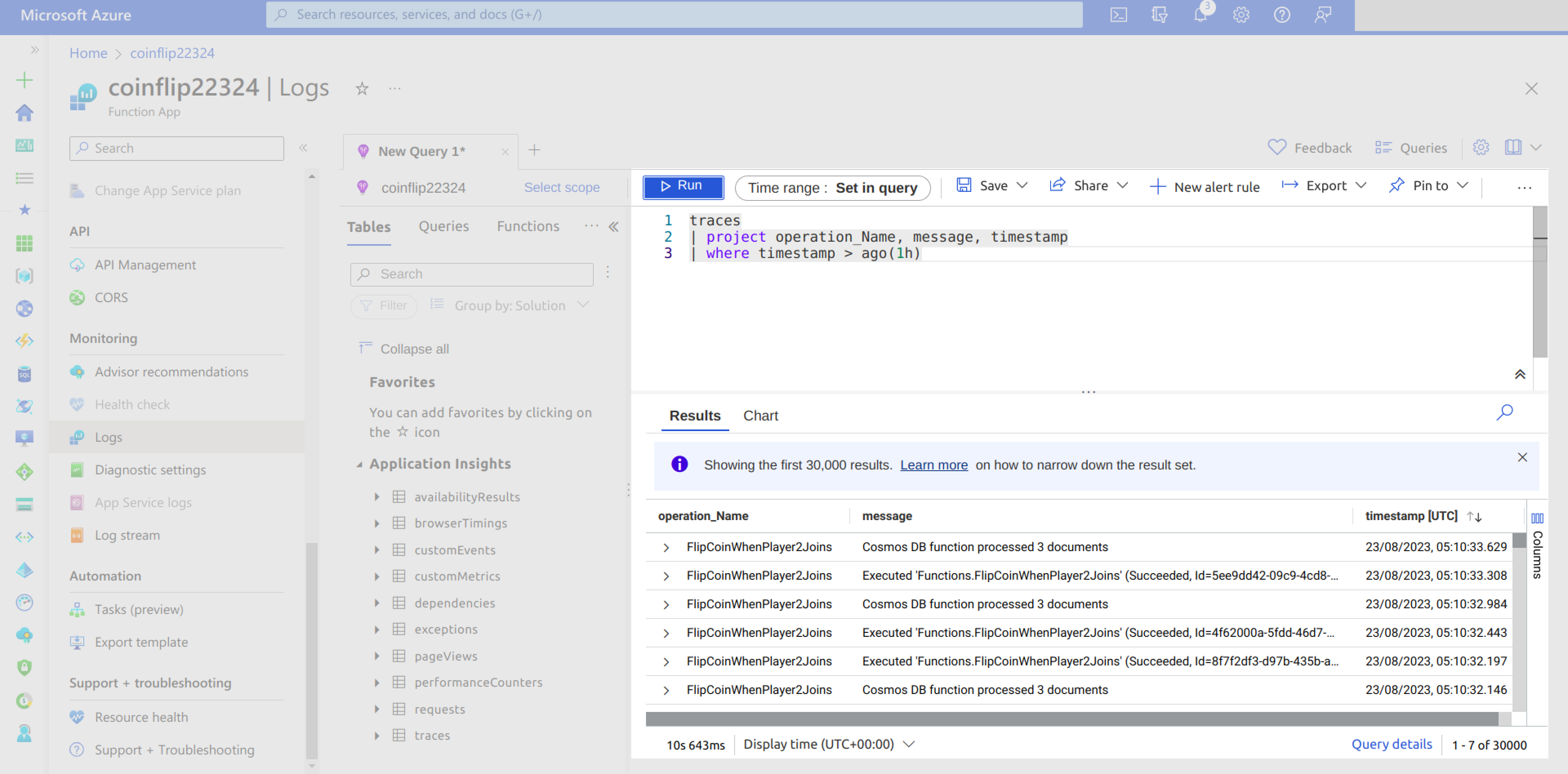Expand the traces table node

(377, 736)
